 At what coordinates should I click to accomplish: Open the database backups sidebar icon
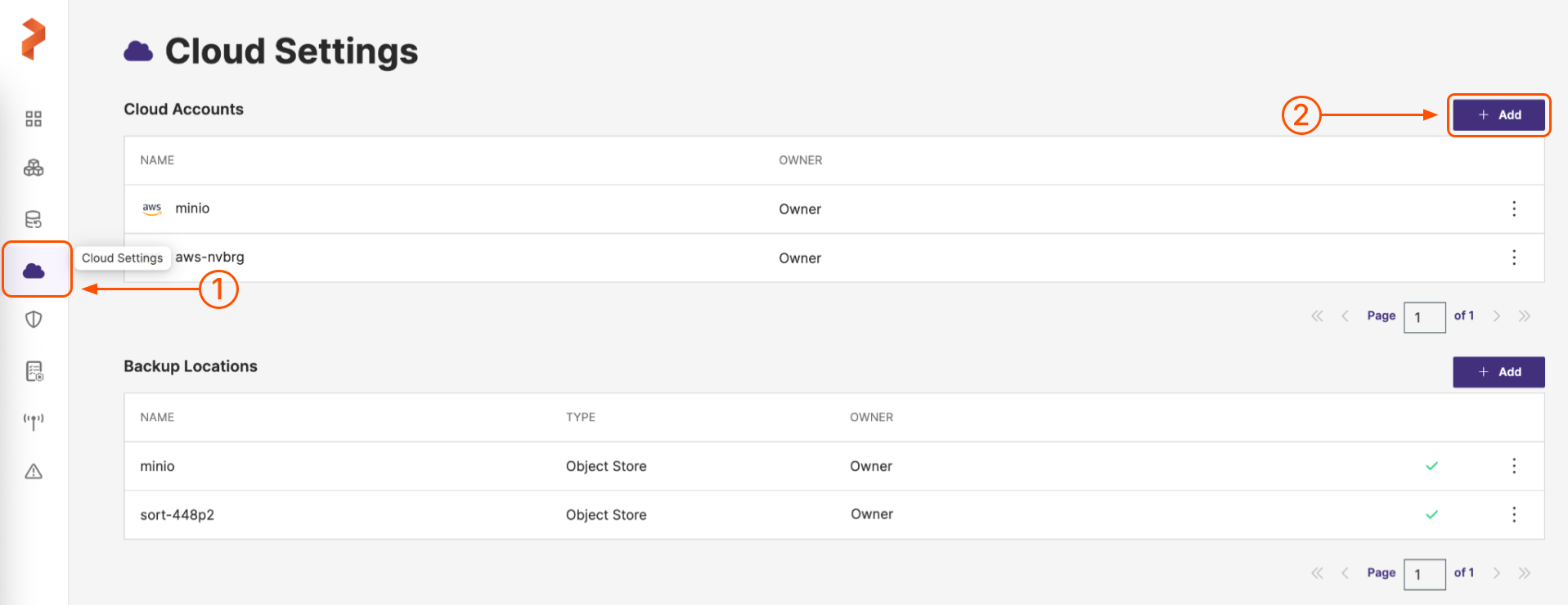point(34,219)
